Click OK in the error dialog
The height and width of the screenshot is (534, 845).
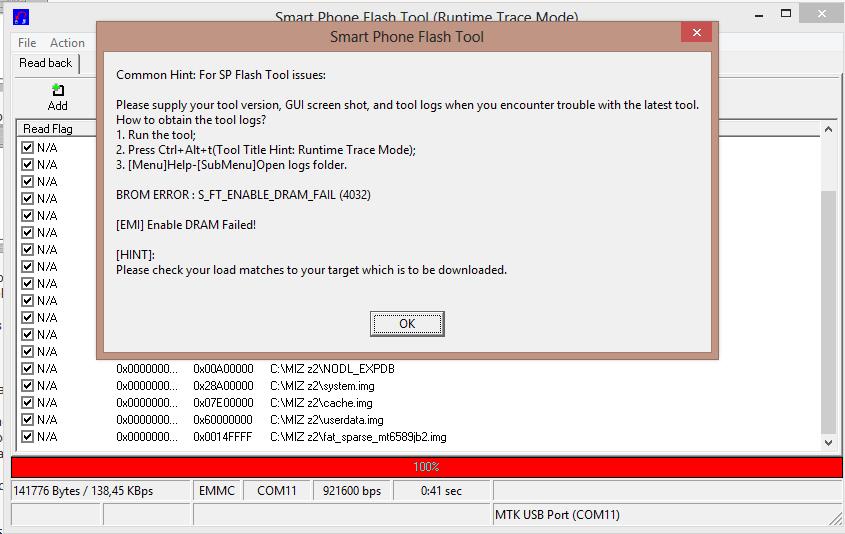[407, 324]
